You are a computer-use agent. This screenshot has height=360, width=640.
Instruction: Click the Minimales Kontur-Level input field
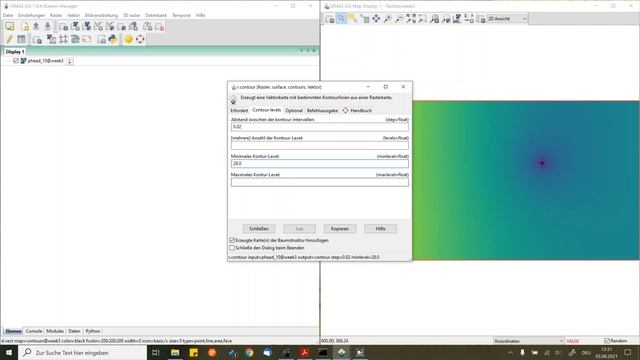tap(320, 163)
